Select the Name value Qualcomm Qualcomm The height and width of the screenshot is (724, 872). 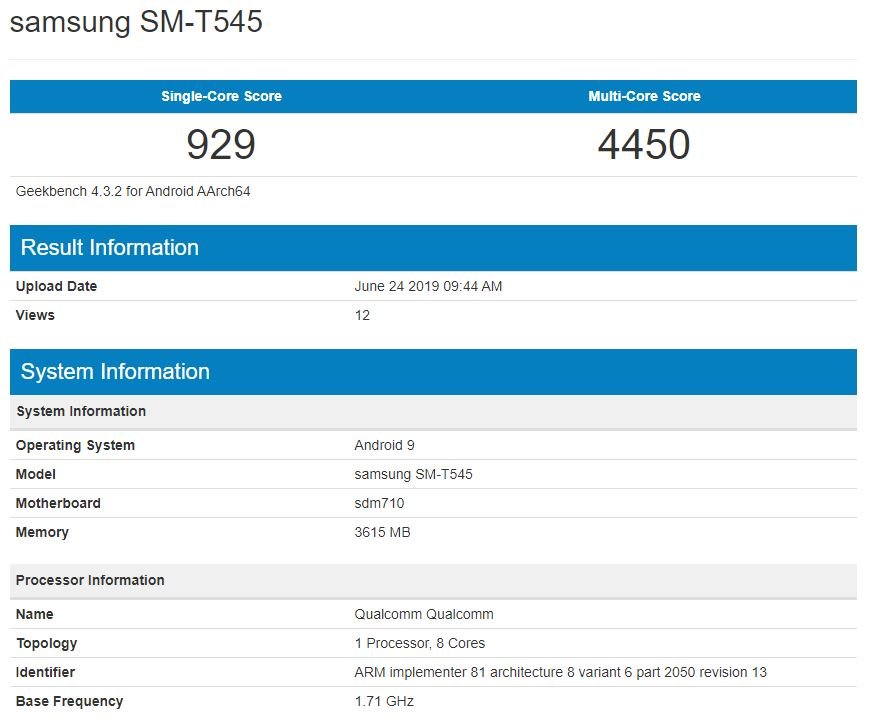(x=424, y=614)
